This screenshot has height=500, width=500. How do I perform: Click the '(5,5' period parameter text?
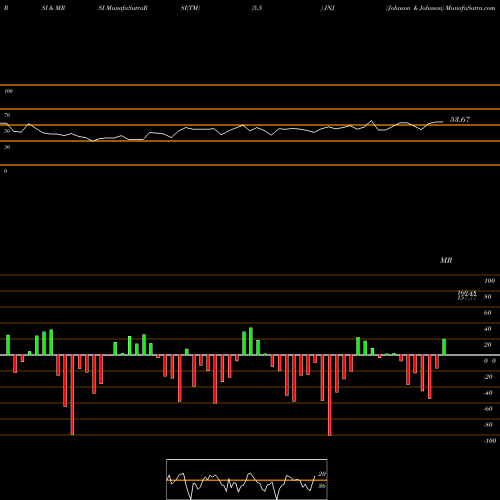(257, 8)
